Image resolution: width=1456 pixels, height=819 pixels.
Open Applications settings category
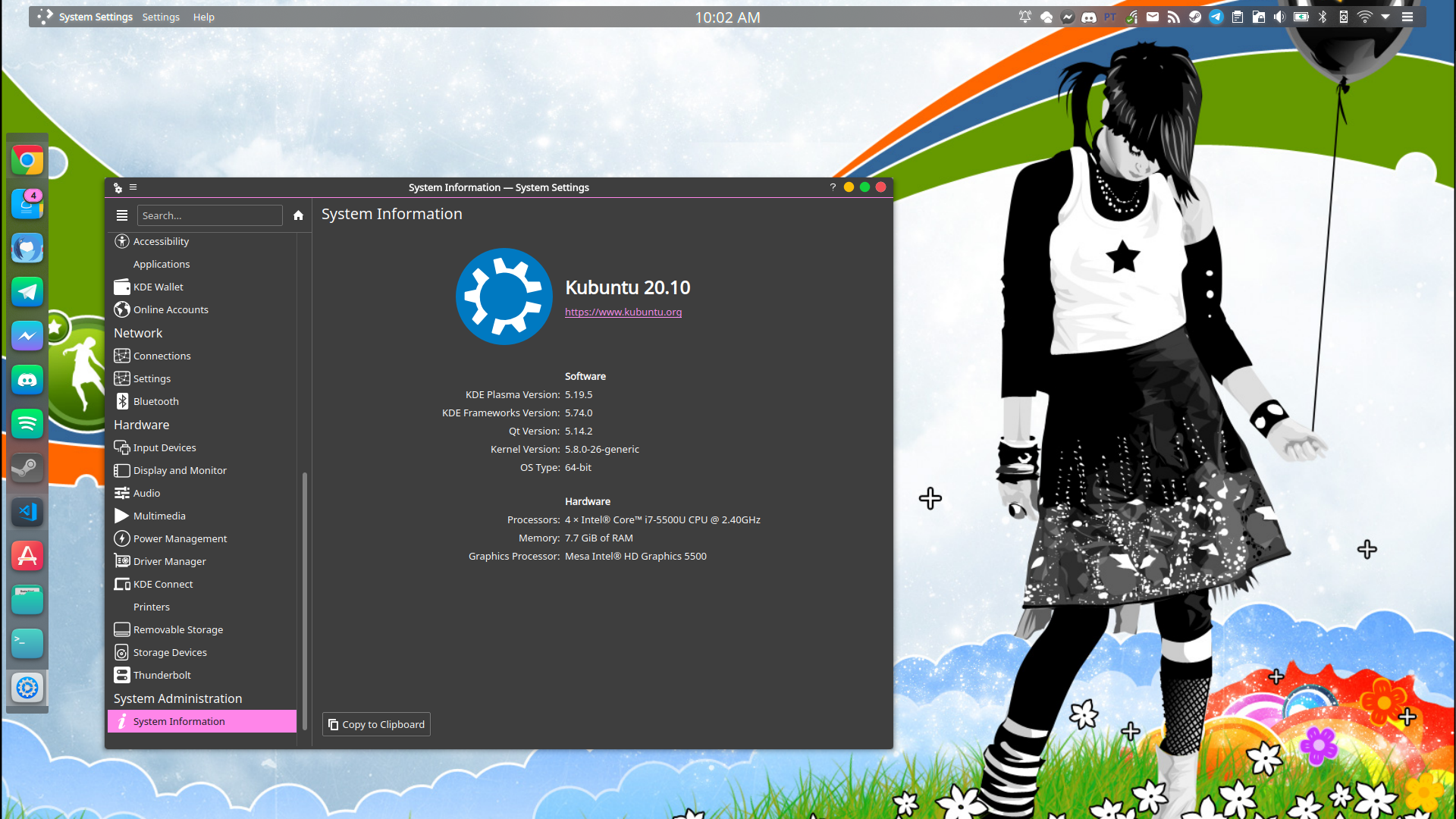click(202, 264)
